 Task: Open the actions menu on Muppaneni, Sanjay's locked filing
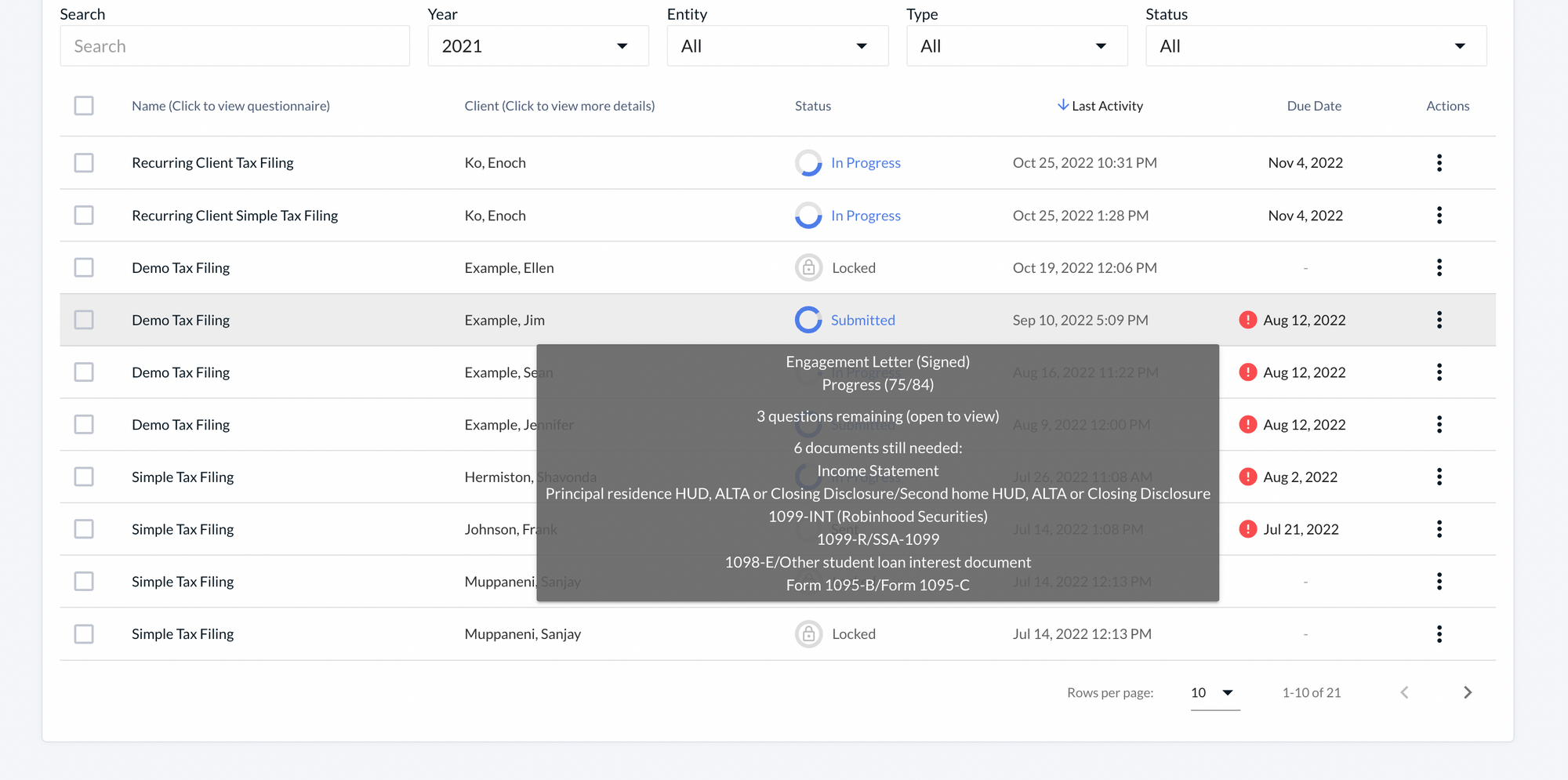[x=1439, y=633]
